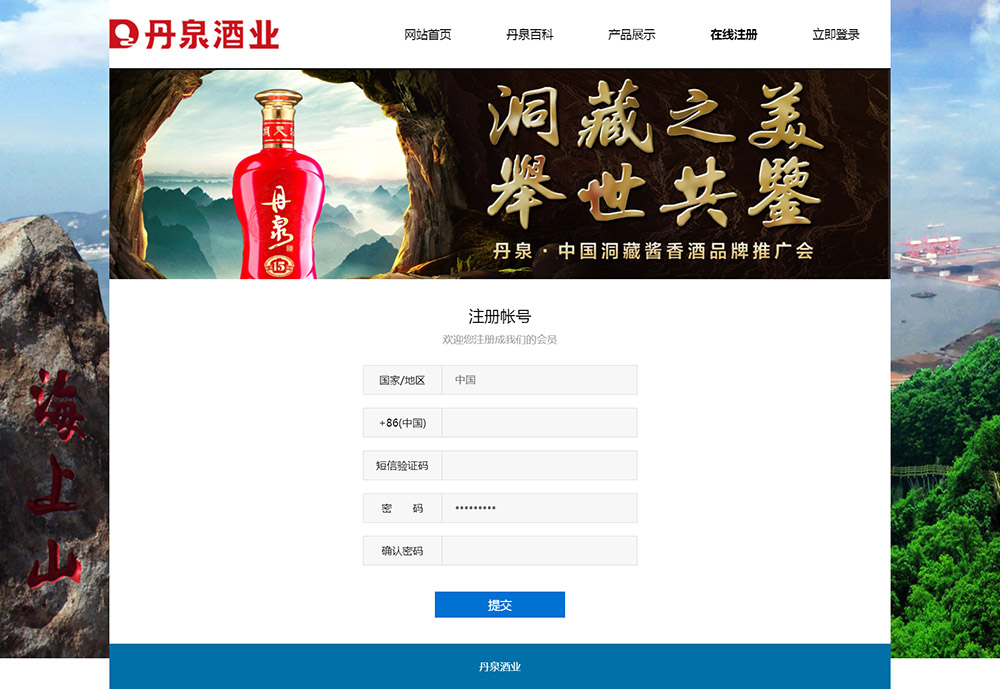Select the 在线注册 nav item

pyautogui.click(x=733, y=34)
